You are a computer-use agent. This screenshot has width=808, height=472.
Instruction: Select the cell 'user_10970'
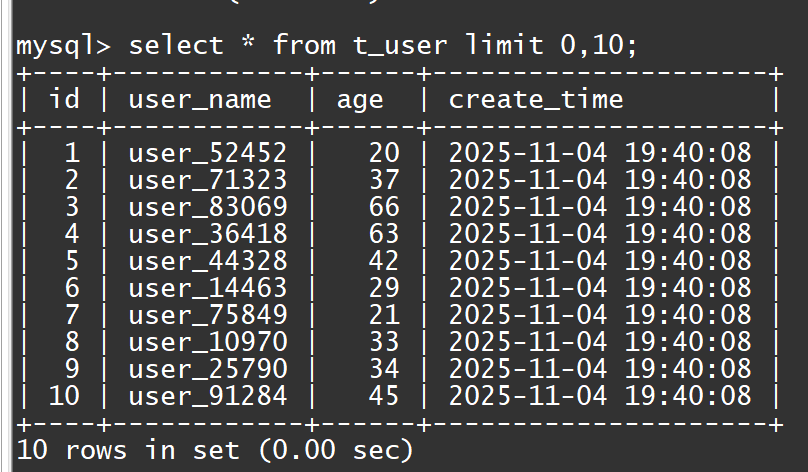pos(208,342)
